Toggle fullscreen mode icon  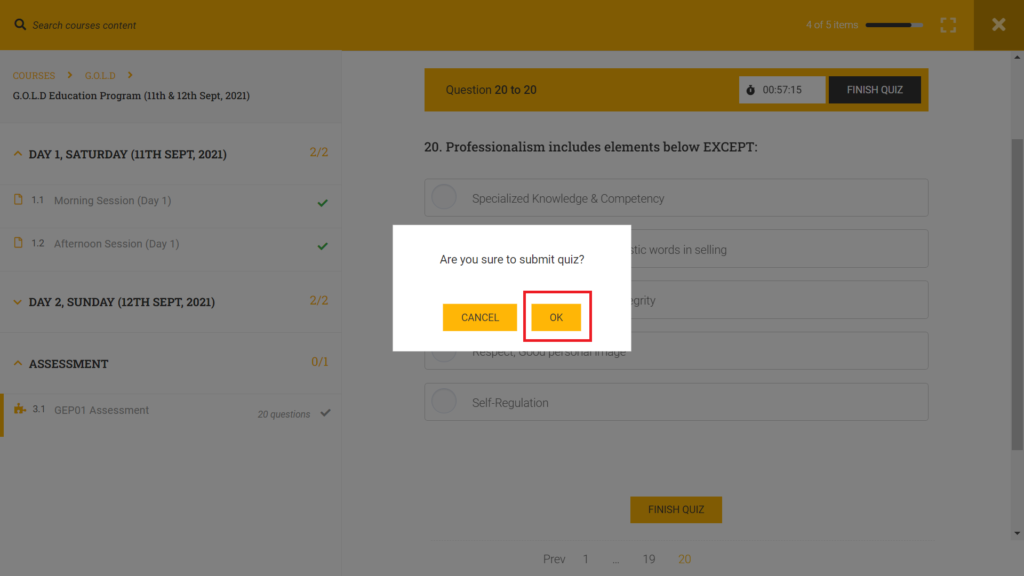tap(948, 25)
